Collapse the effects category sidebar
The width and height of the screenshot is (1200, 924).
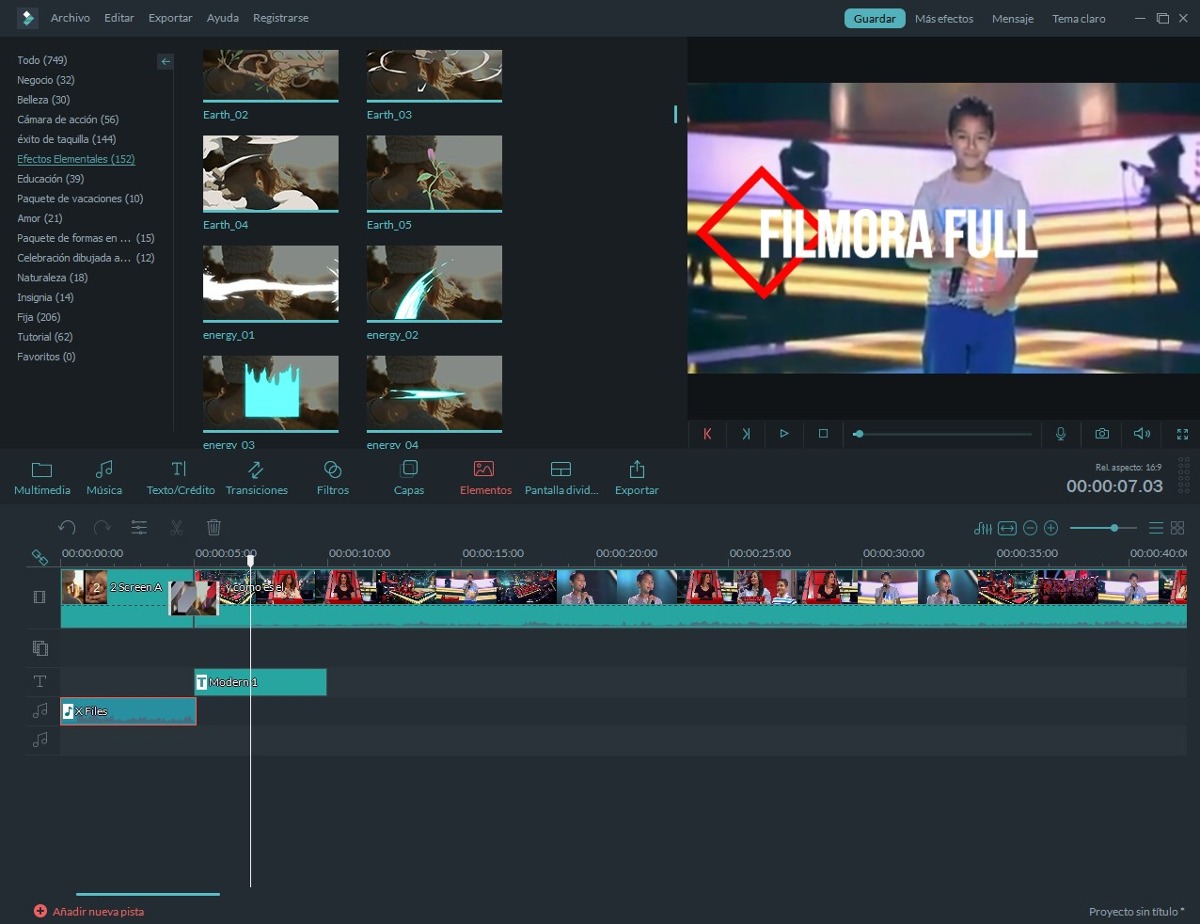(x=165, y=61)
